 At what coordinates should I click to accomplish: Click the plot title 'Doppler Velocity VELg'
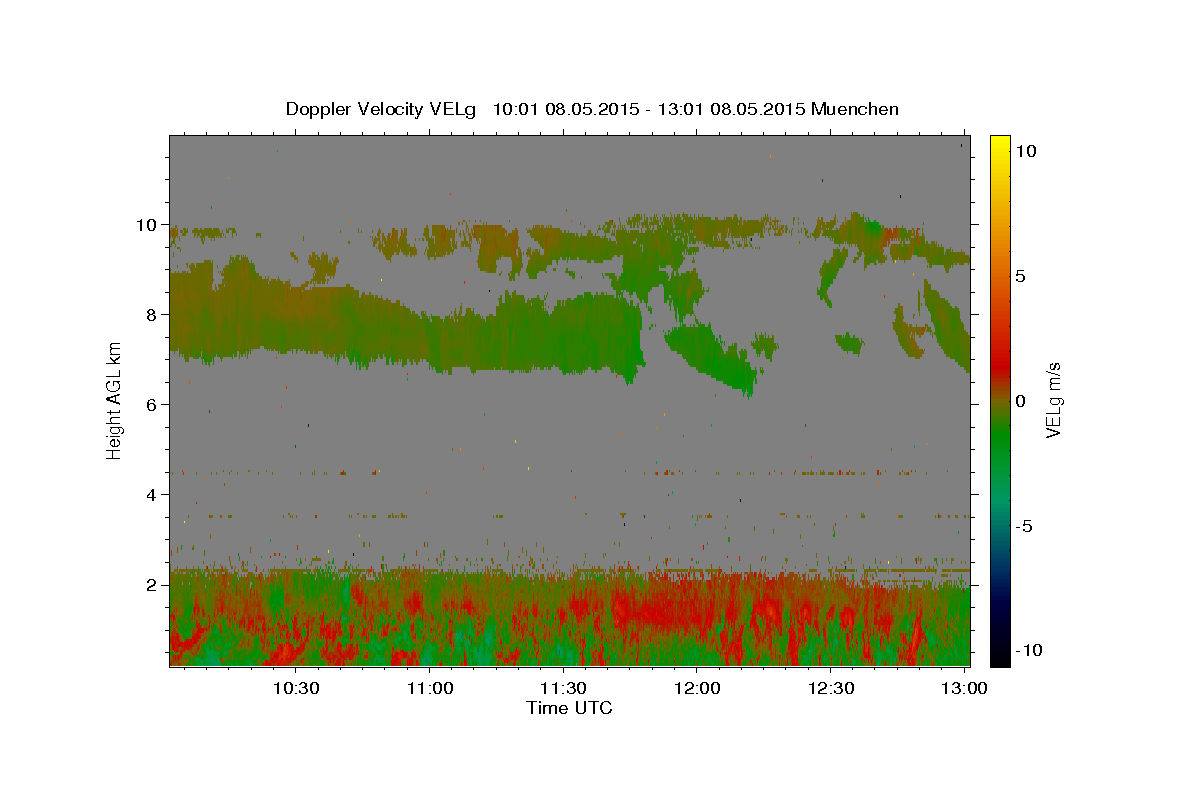[382, 109]
